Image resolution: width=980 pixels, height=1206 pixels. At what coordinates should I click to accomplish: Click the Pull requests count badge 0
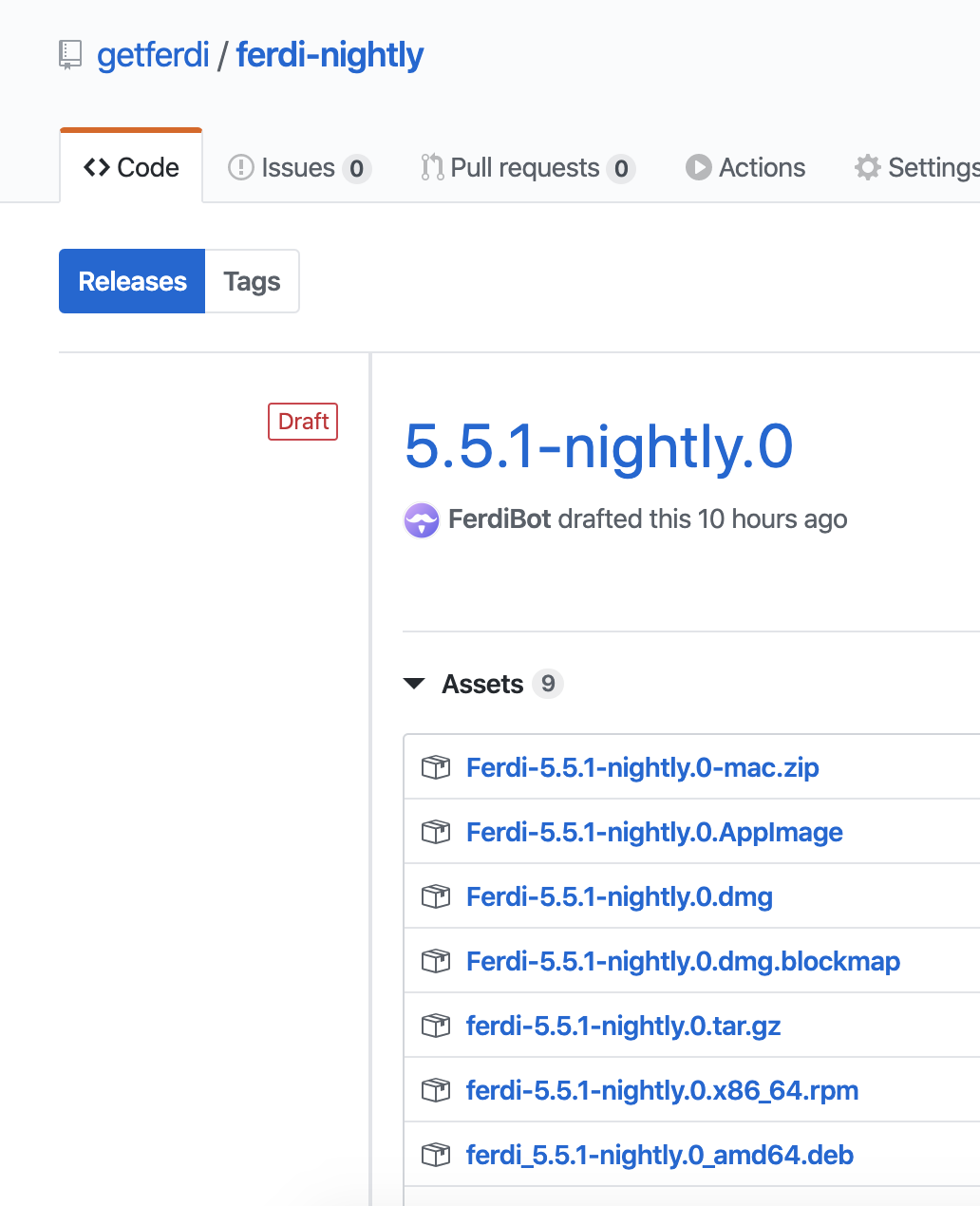click(x=621, y=169)
